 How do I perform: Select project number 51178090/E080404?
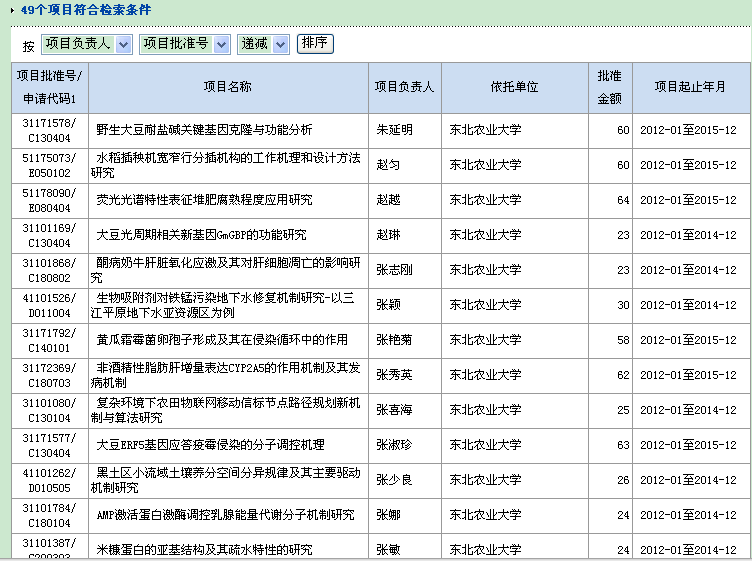coord(49,200)
